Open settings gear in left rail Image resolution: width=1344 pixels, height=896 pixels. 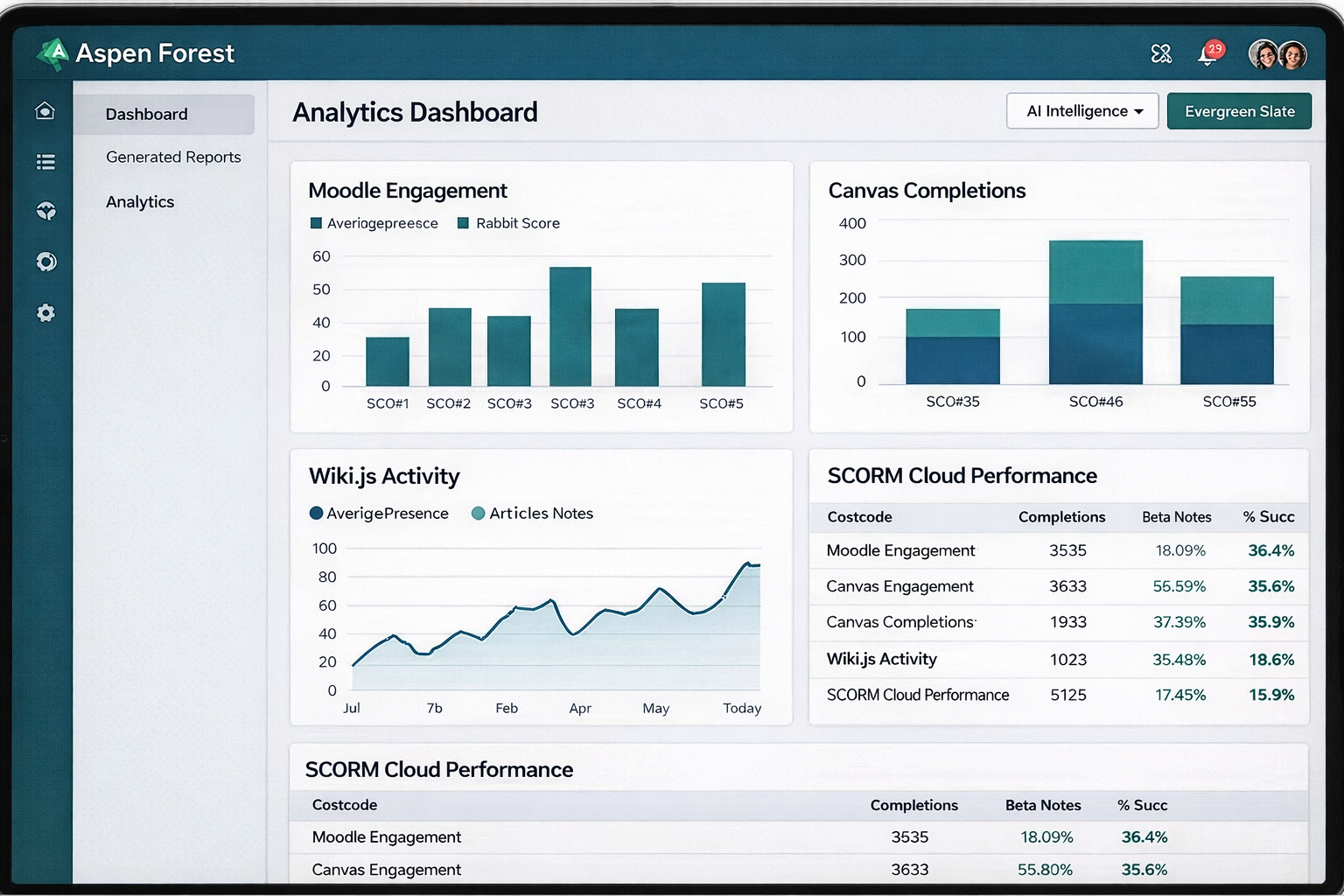[45, 313]
